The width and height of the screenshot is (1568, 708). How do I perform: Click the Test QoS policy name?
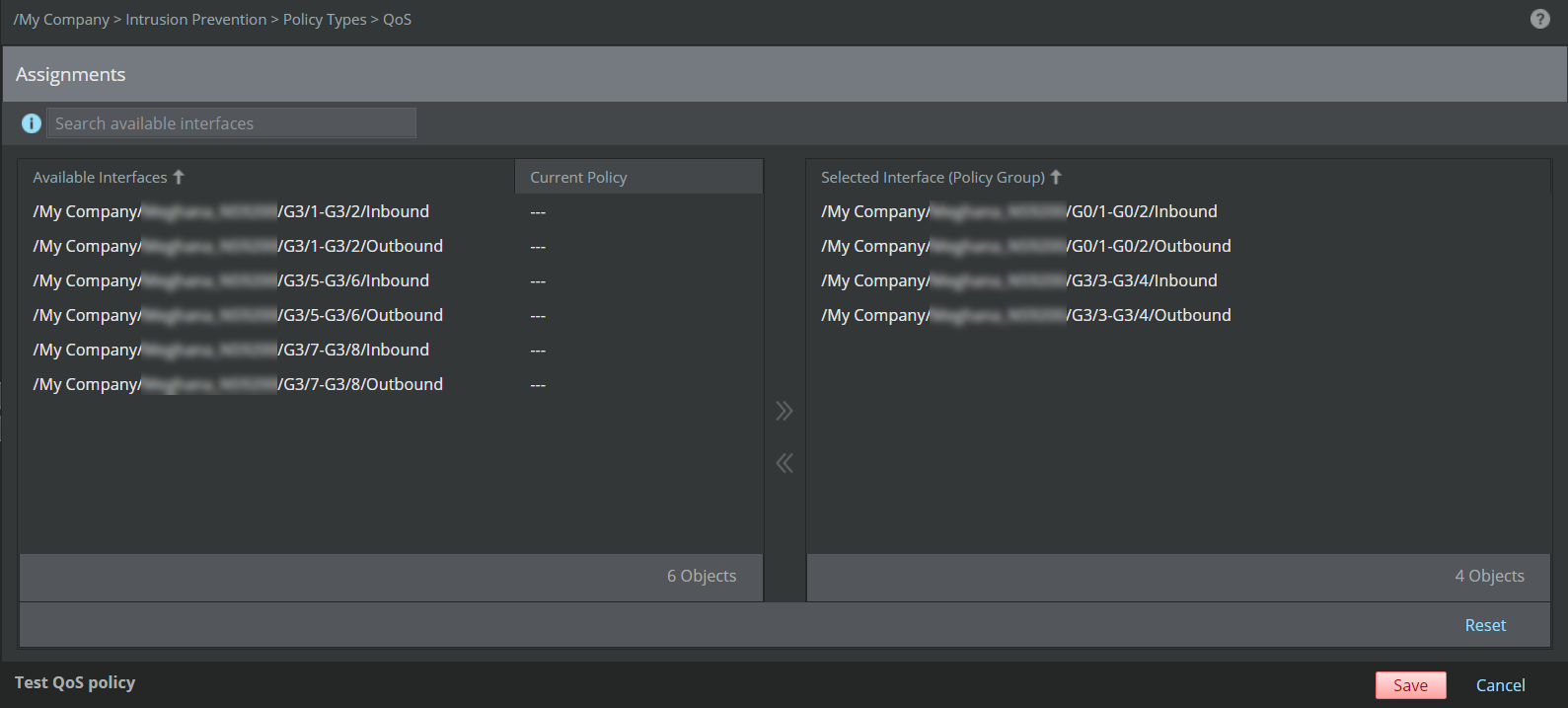tap(75, 682)
